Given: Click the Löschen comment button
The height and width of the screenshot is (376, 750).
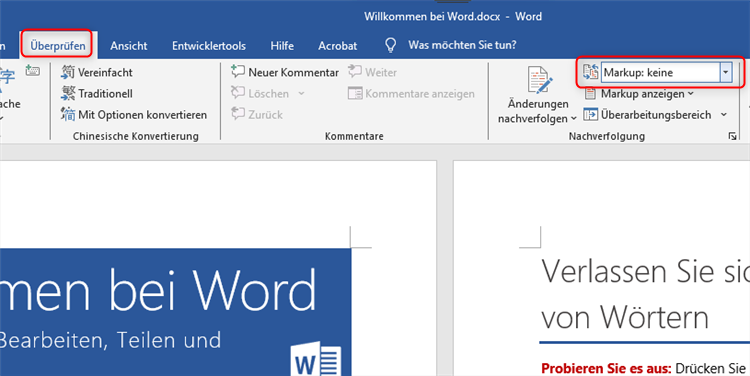Looking at the screenshot, I should tap(261, 93).
